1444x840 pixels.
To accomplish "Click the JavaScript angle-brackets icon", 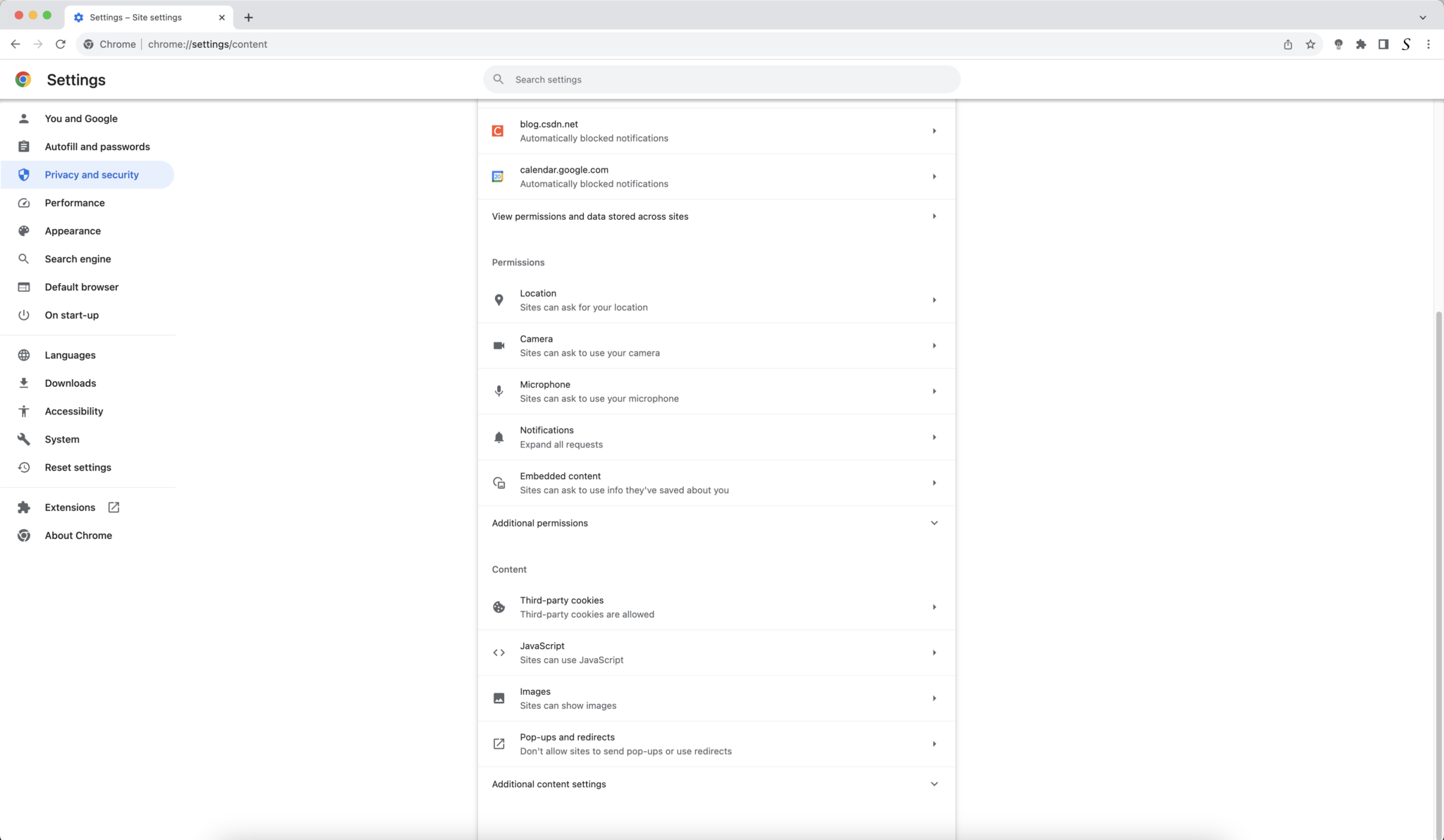I will 498,652.
